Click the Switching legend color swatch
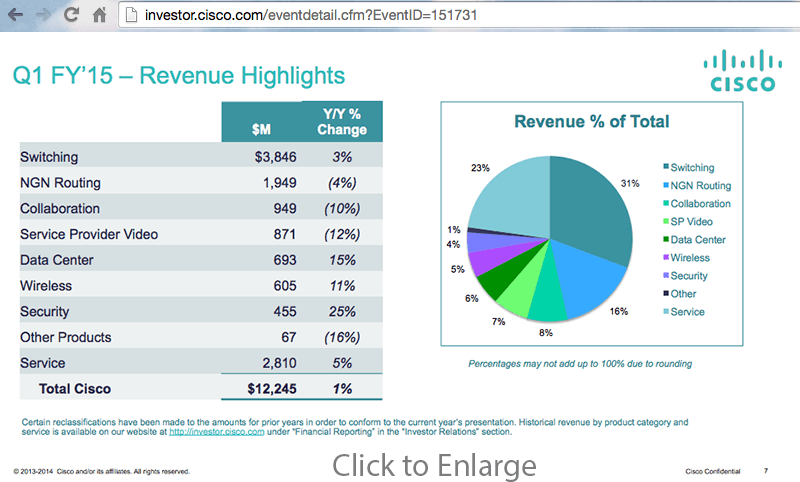The width and height of the screenshot is (800, 482). (x=664, y=168)
